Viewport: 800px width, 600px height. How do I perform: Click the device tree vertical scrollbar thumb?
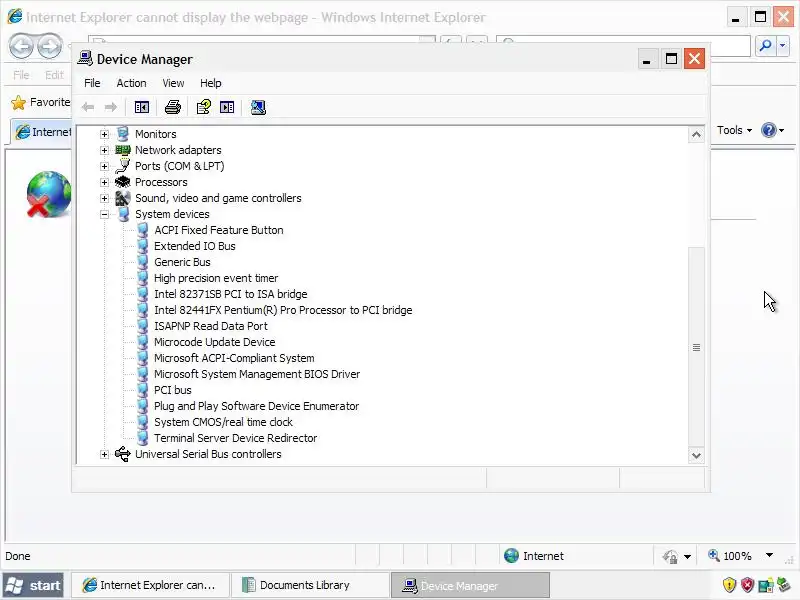(696, 347)
